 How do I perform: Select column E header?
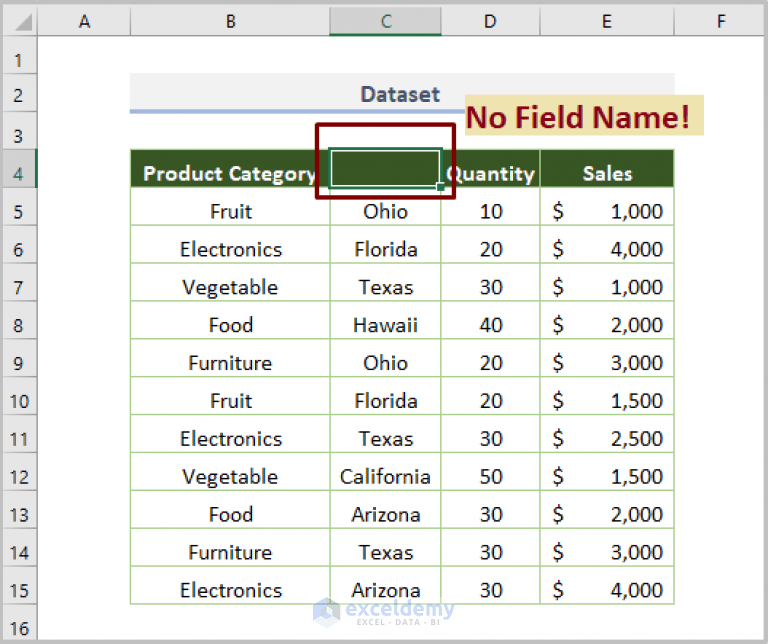(x=607, y=21)
